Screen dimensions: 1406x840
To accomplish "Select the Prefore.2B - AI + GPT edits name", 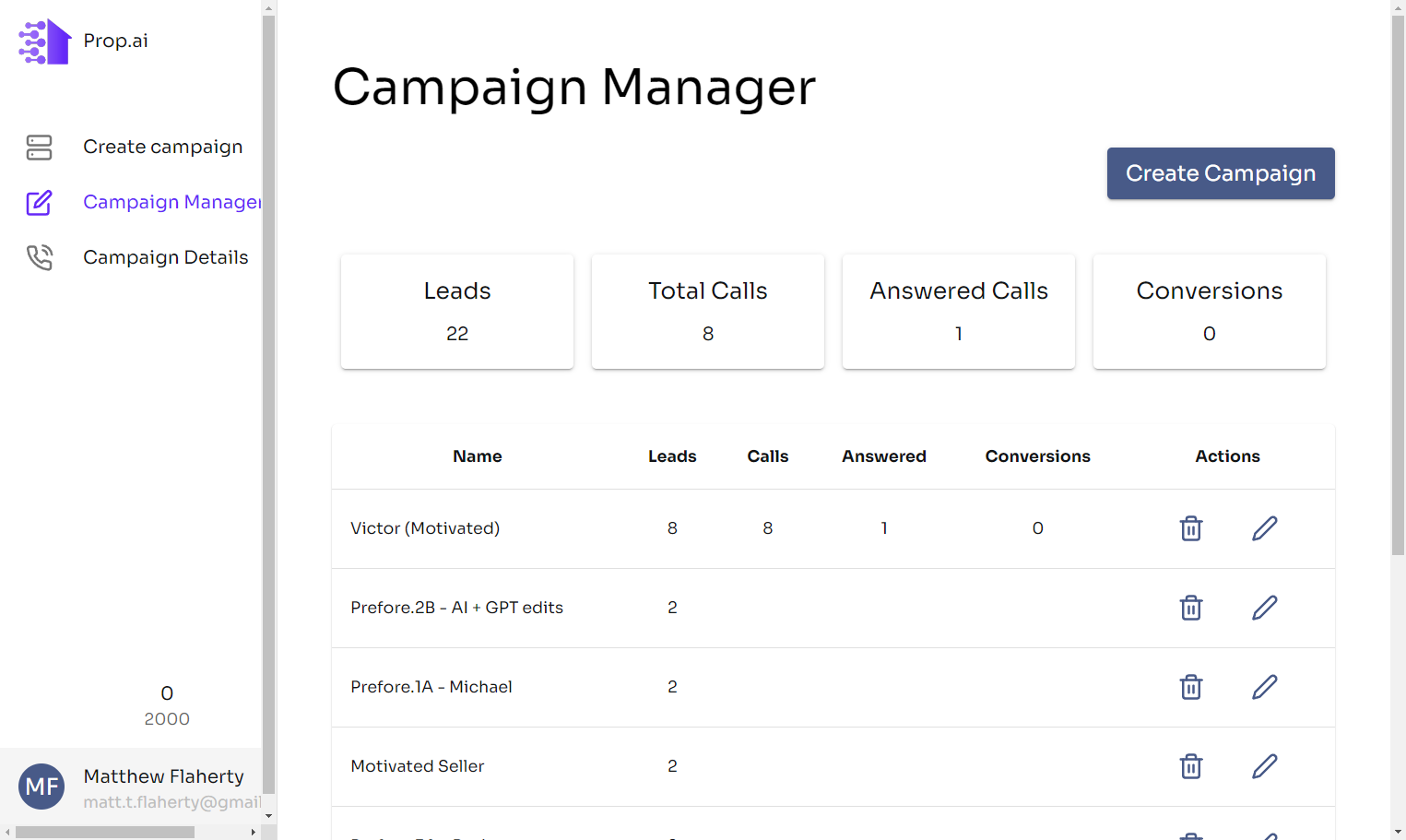I will 457,608.
